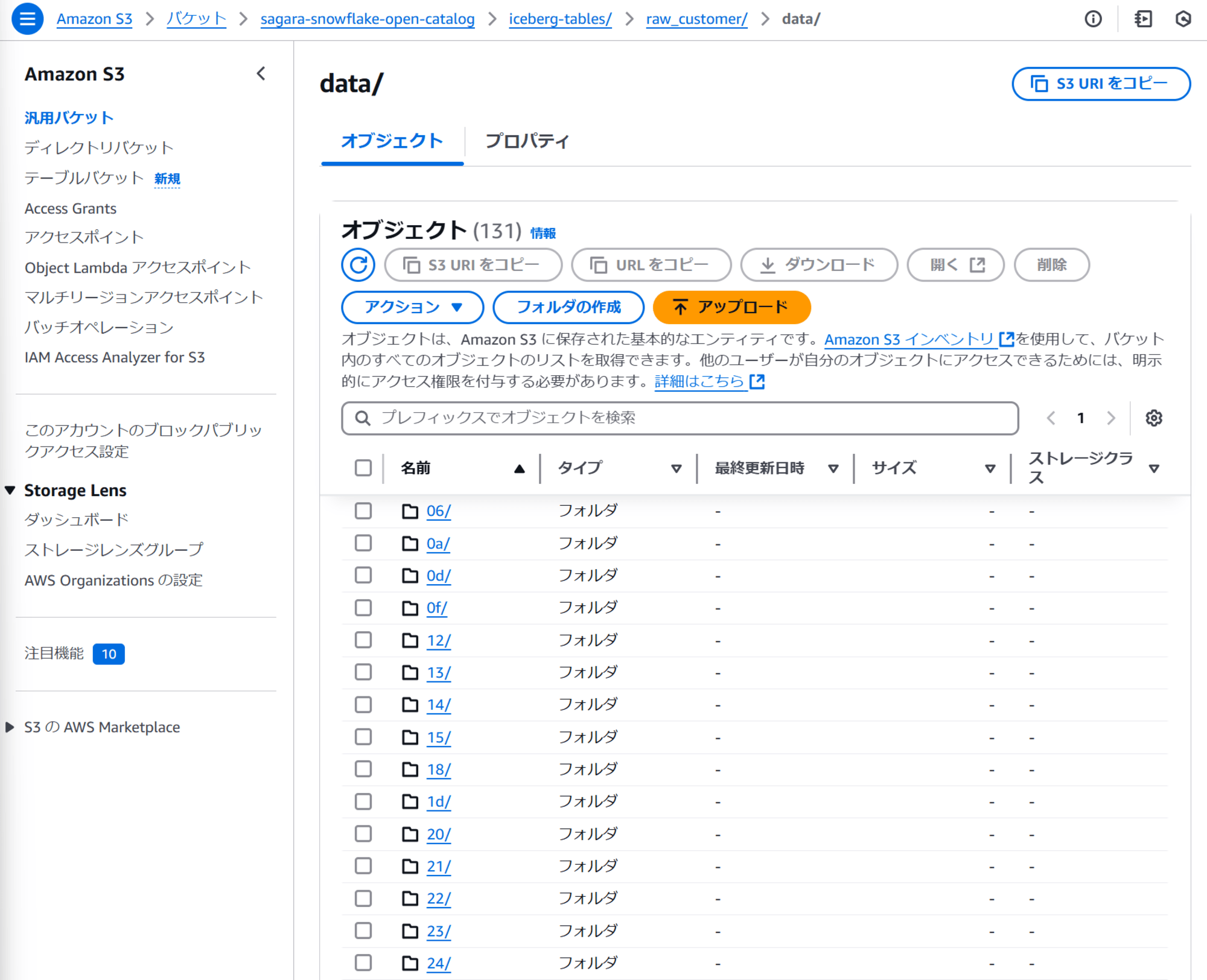Focus the prefix search input field
The width and height of the screenshot is (1207, 980).
680,418
